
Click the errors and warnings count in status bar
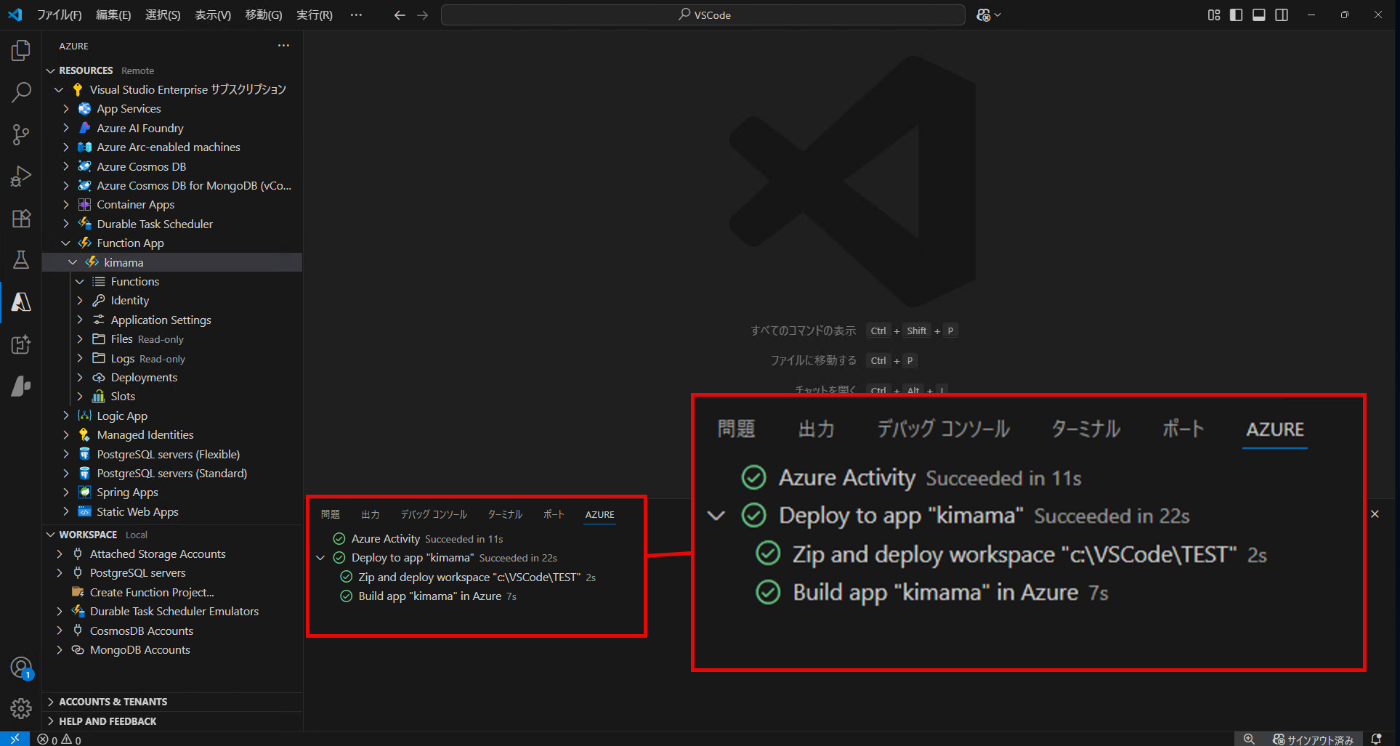[x=59, y=740]
